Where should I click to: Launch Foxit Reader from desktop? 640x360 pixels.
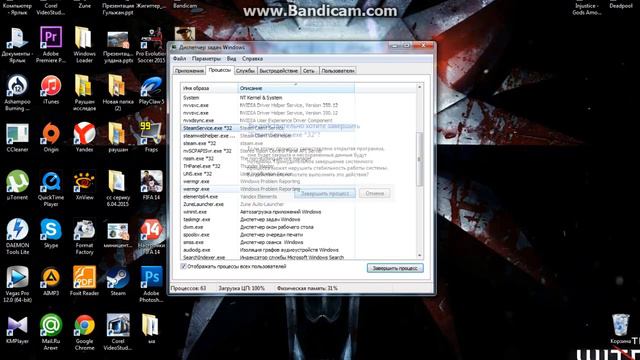84,281
